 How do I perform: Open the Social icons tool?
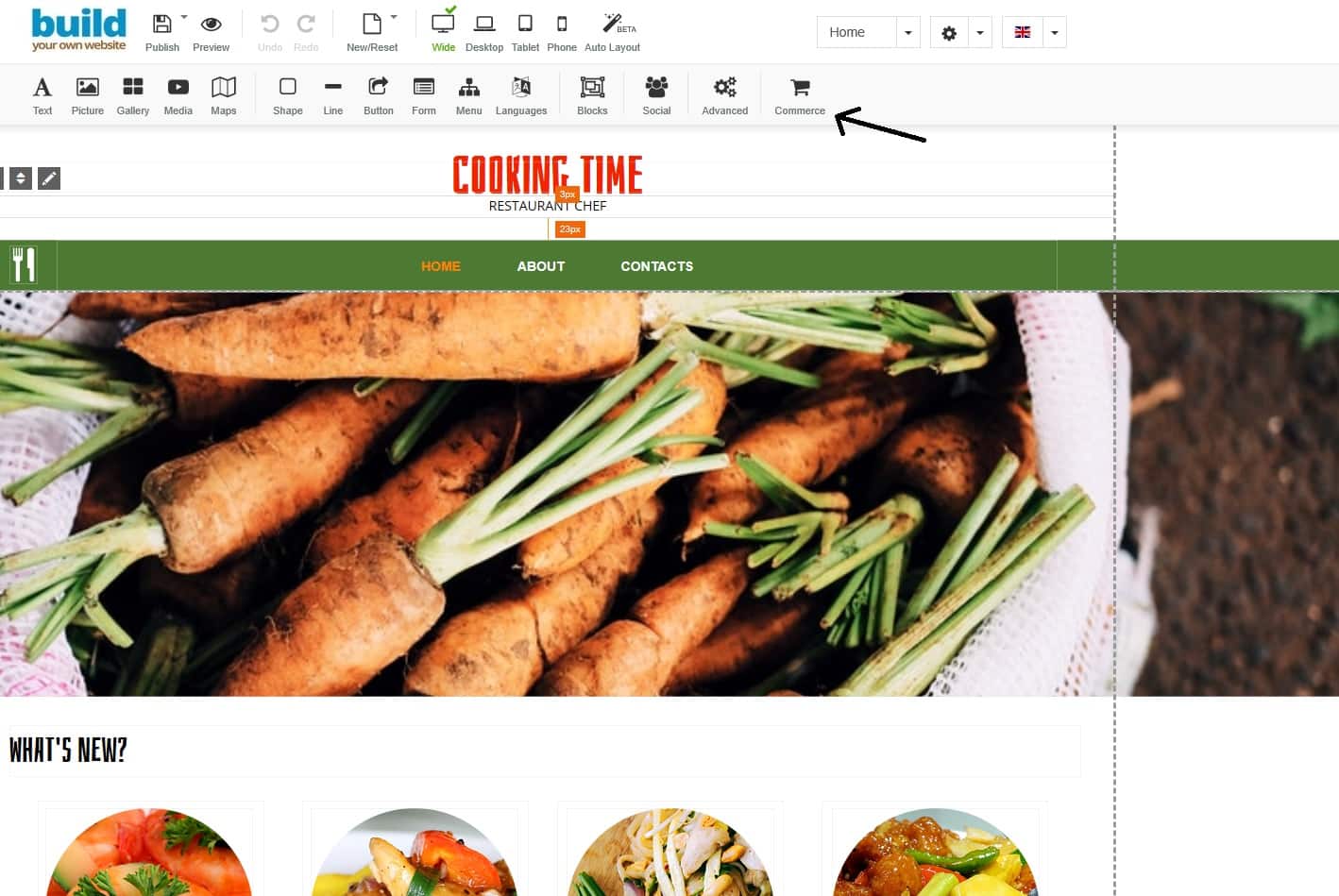(x=656, y=96)
